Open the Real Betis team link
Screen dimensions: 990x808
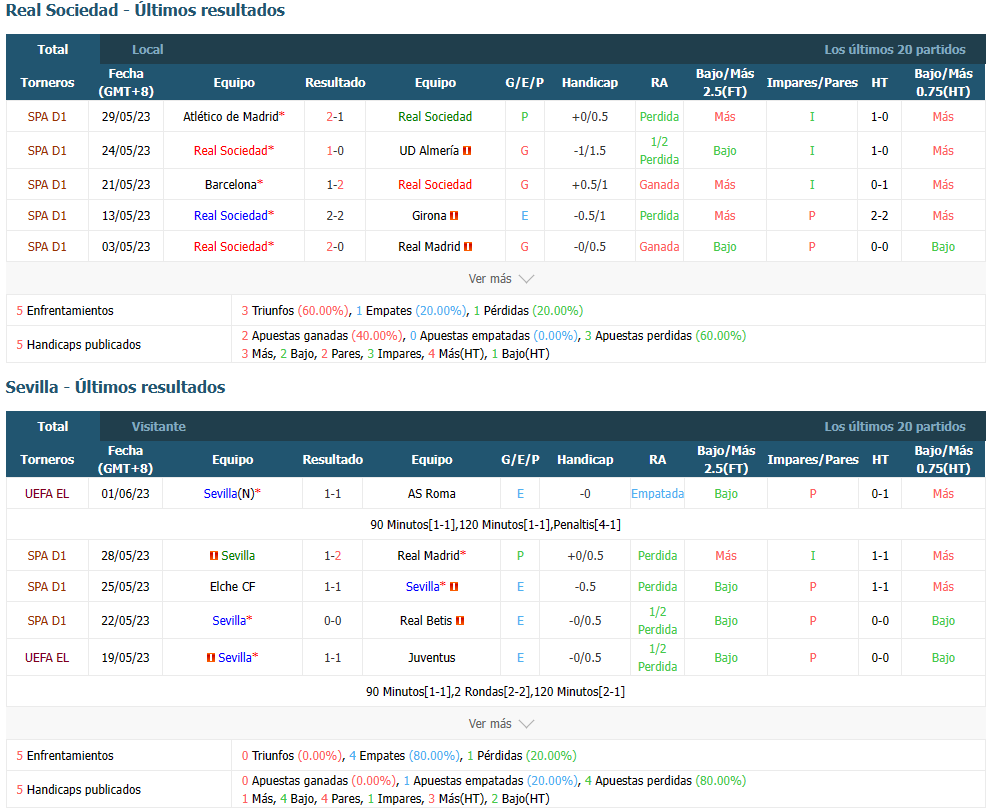click(x=426, y=621)
